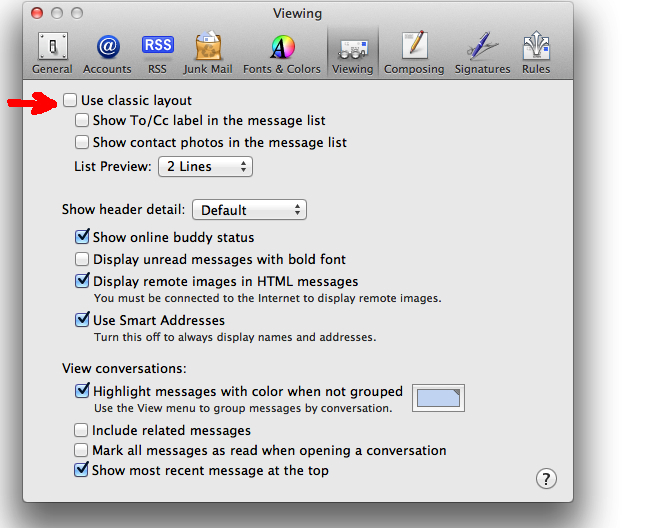Screen dimensions: 649x528
Task: Open the RSS preferences pane
Action: coord(158,53)
